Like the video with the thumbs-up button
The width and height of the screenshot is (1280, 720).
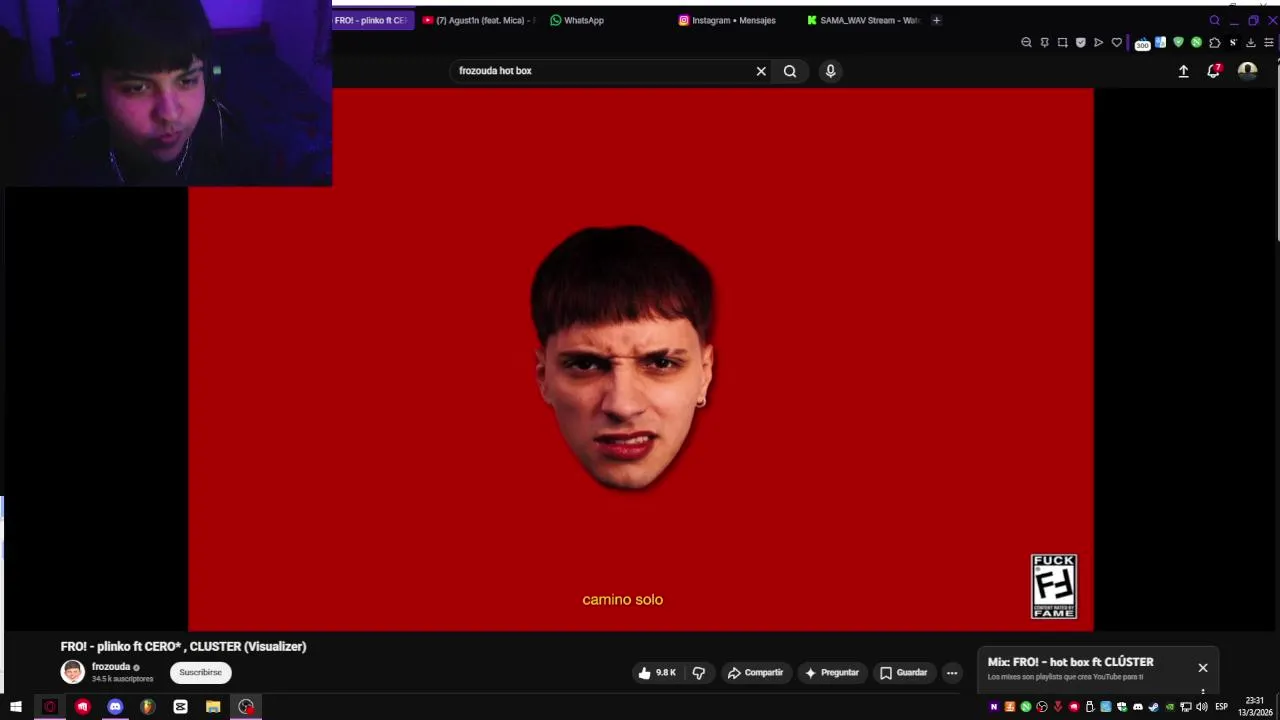pos(657,673)
